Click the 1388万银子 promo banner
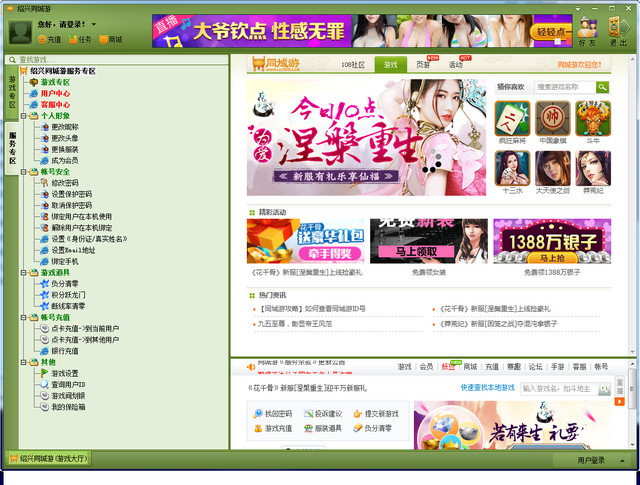The height and width of the screenshot is (485, 640). (x=552, y=241)
